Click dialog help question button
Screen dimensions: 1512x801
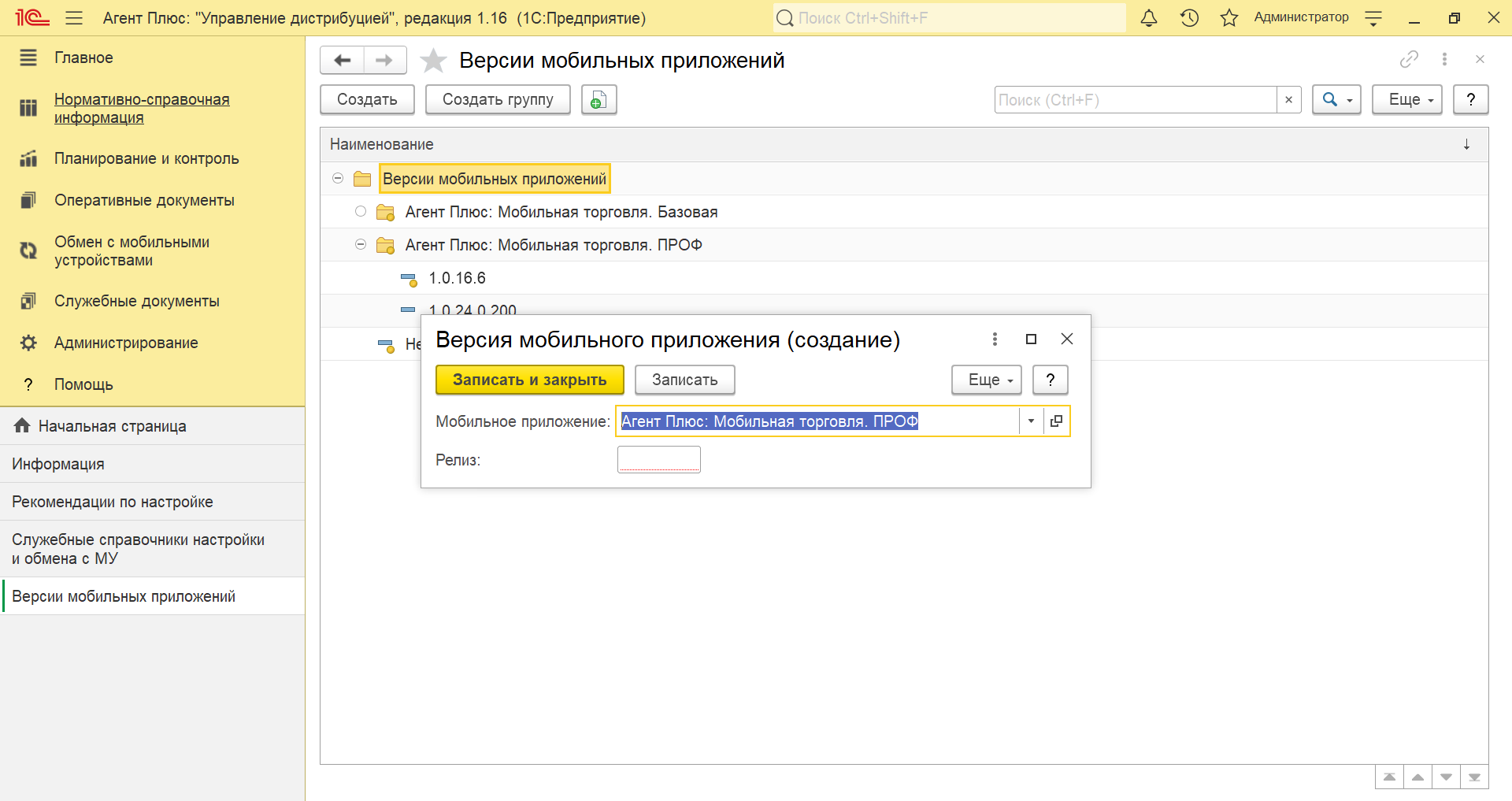(1050, 380)
